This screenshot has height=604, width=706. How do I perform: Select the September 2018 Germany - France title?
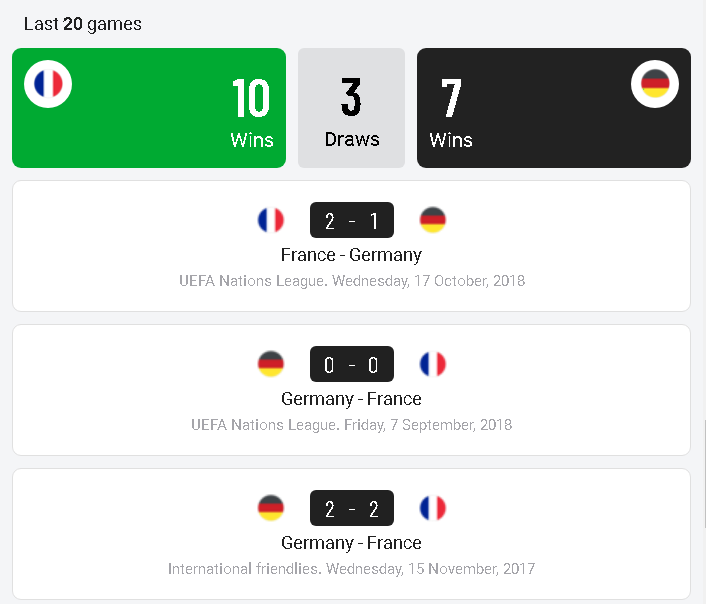point(351,399)
